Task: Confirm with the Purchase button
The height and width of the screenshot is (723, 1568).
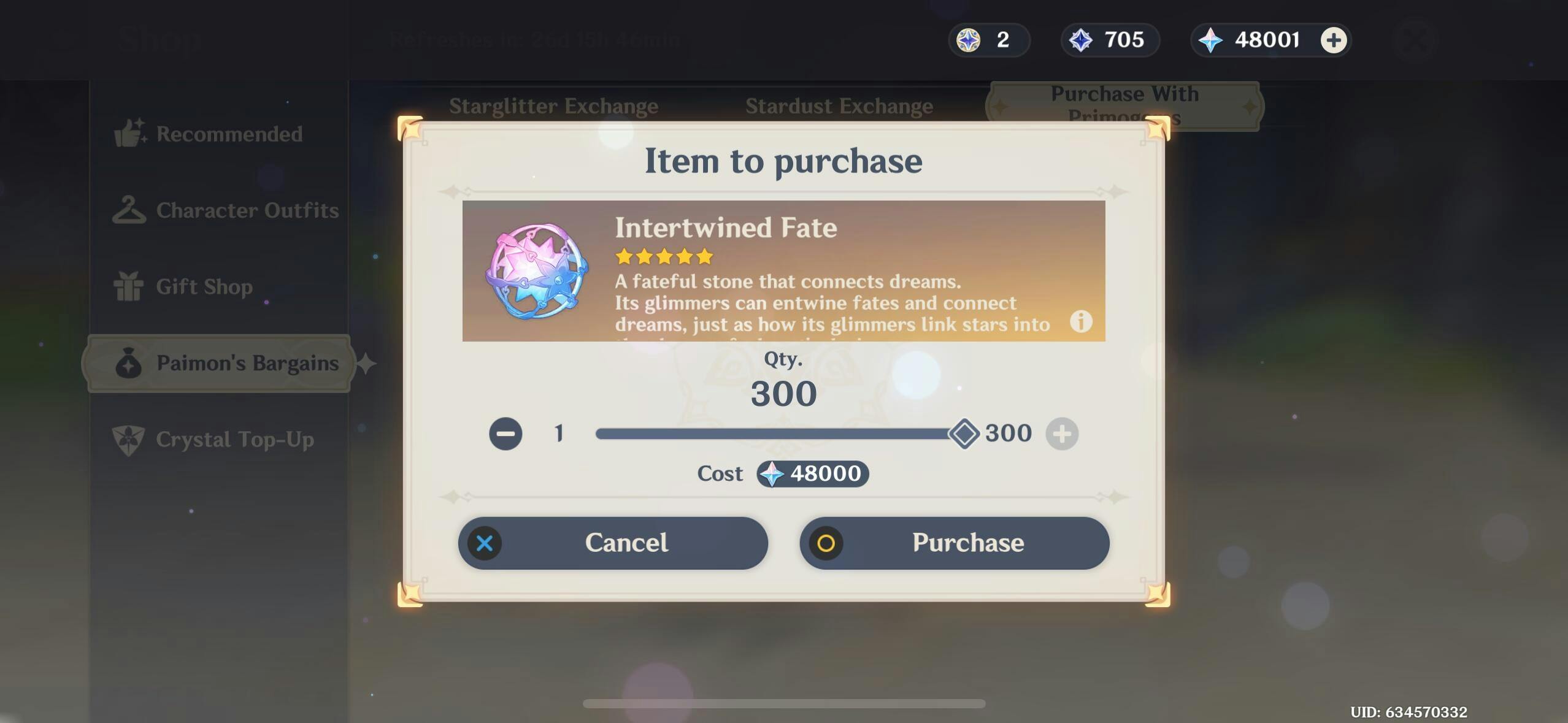Action: (x=954, y=543)
